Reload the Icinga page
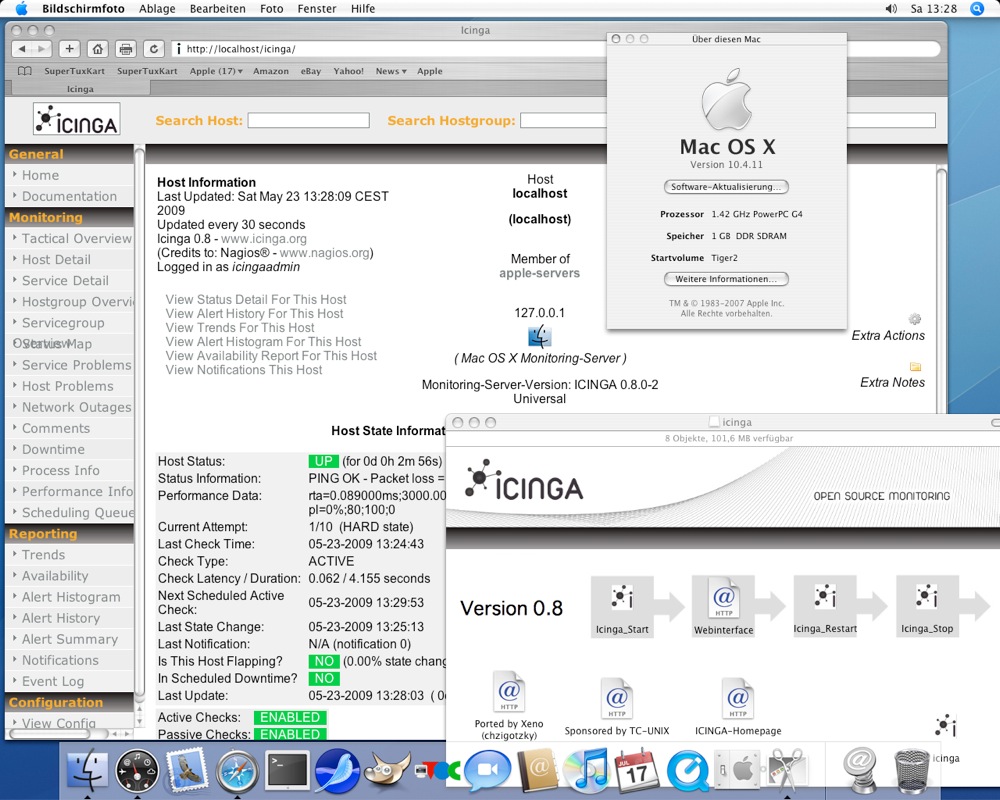1000x800 pixels. click(154, 48)
